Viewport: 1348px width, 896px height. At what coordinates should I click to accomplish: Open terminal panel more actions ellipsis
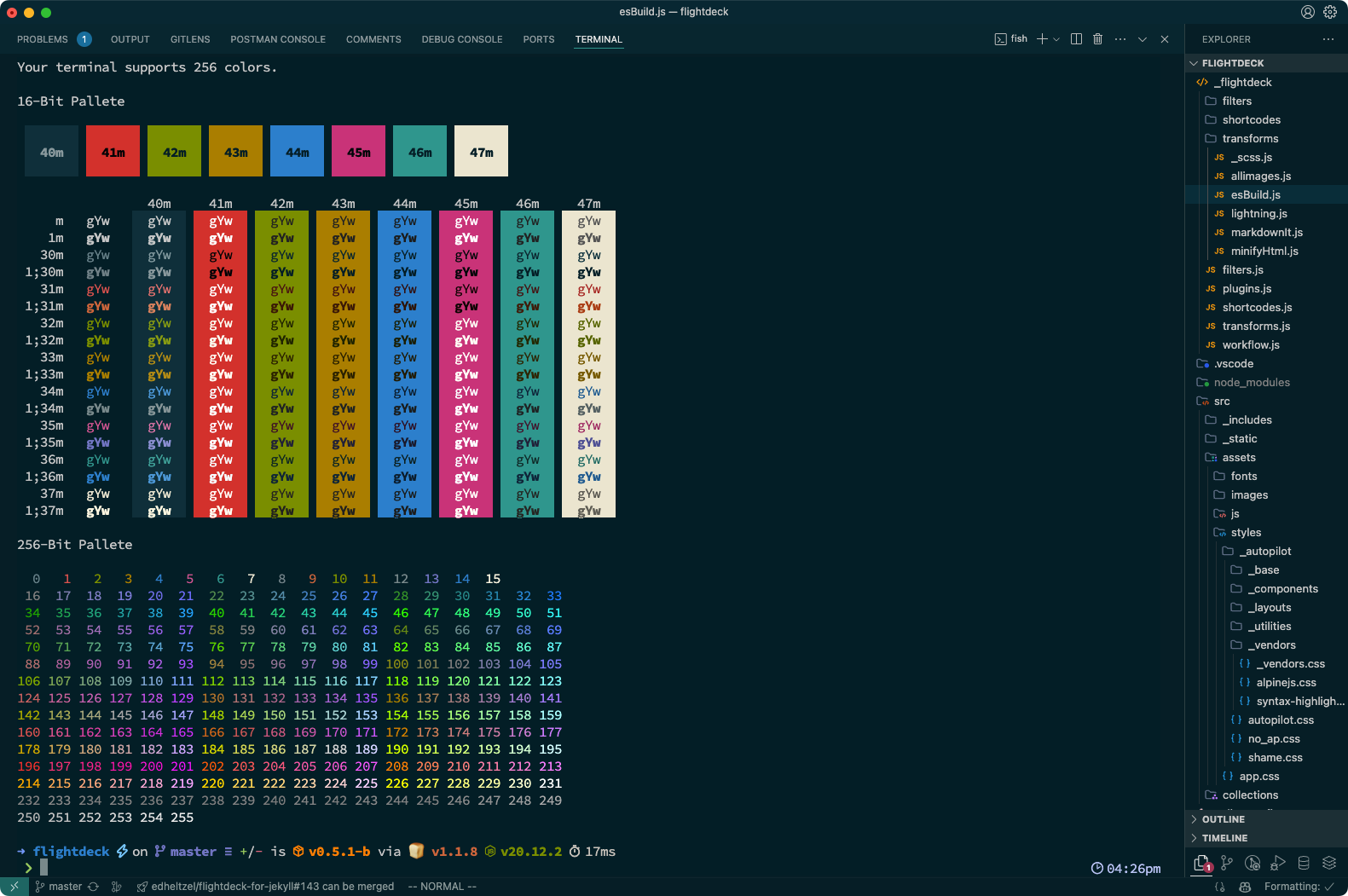1120,39
